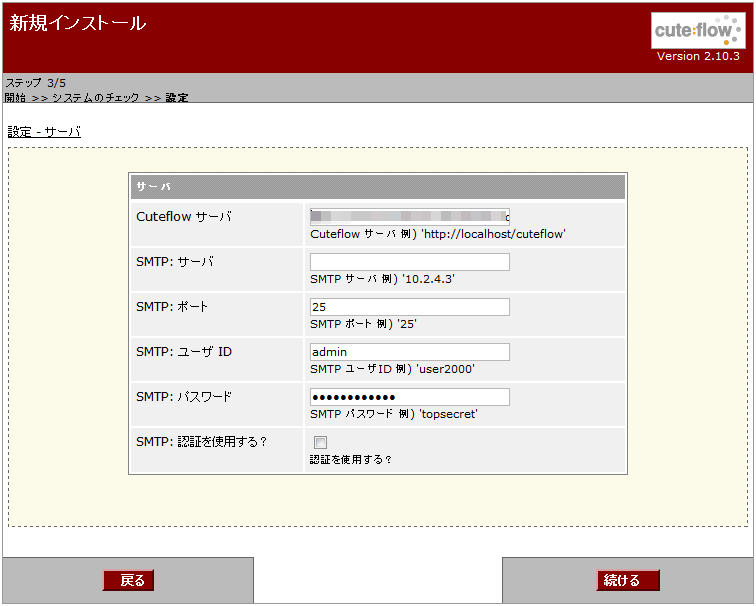
Task: Click the 'SMTP: ポート' label
Action: click(172, 307)
